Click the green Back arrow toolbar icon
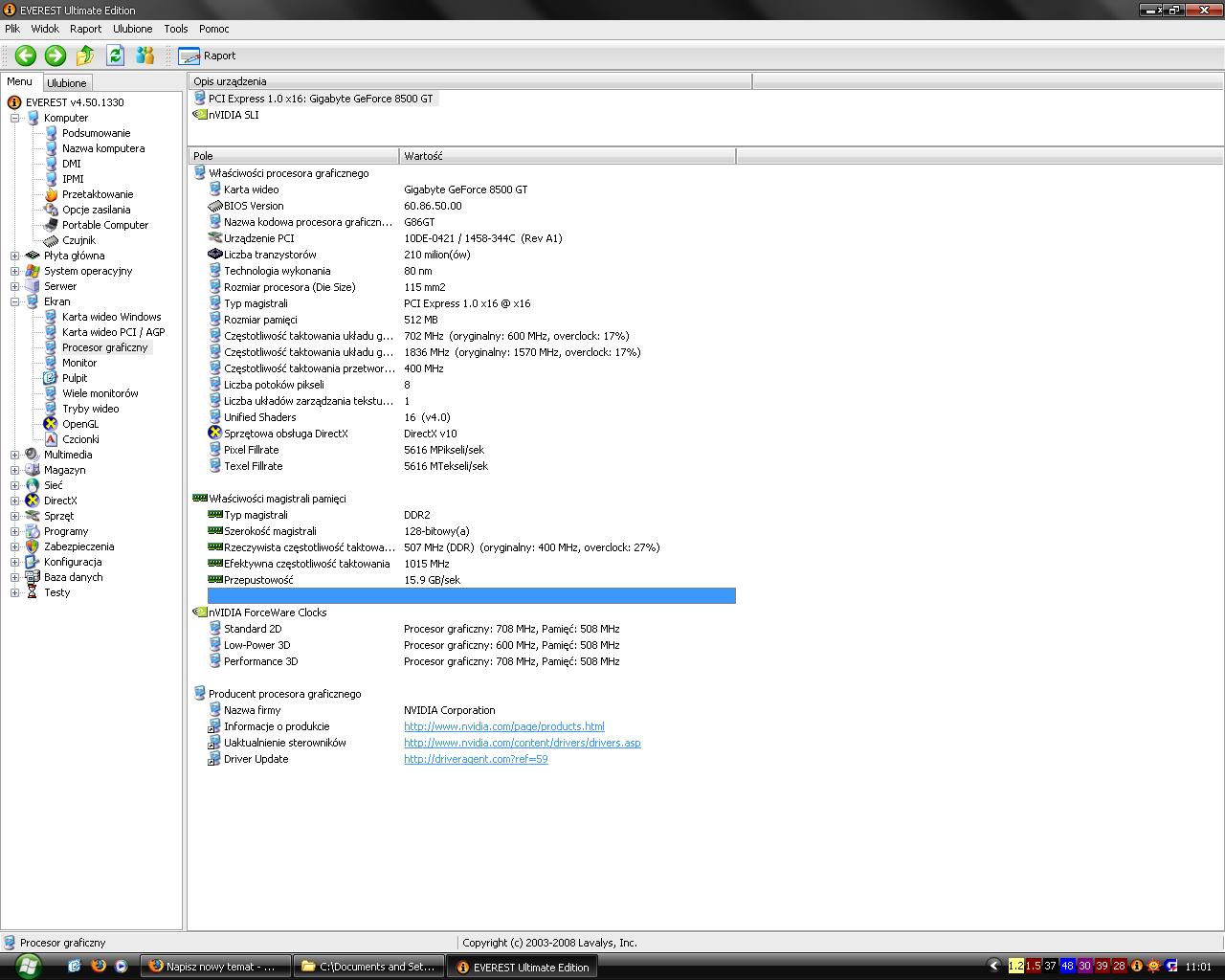Viewport: 1225px width, 980px height. tap(26, 56)
